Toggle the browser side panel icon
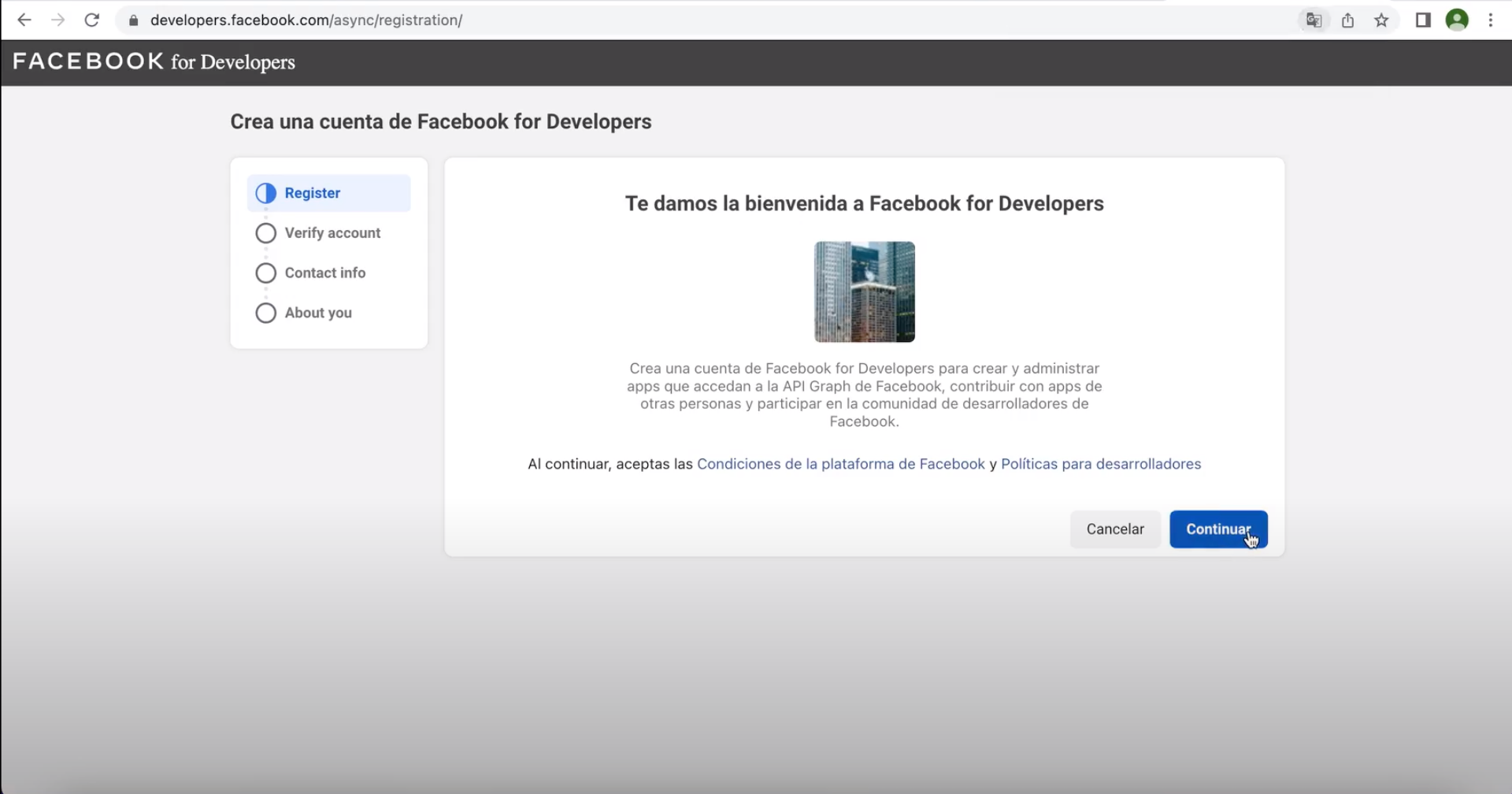Image resolution: width=1512 pixels, height=794 pixels. [x=1423, y=20]
